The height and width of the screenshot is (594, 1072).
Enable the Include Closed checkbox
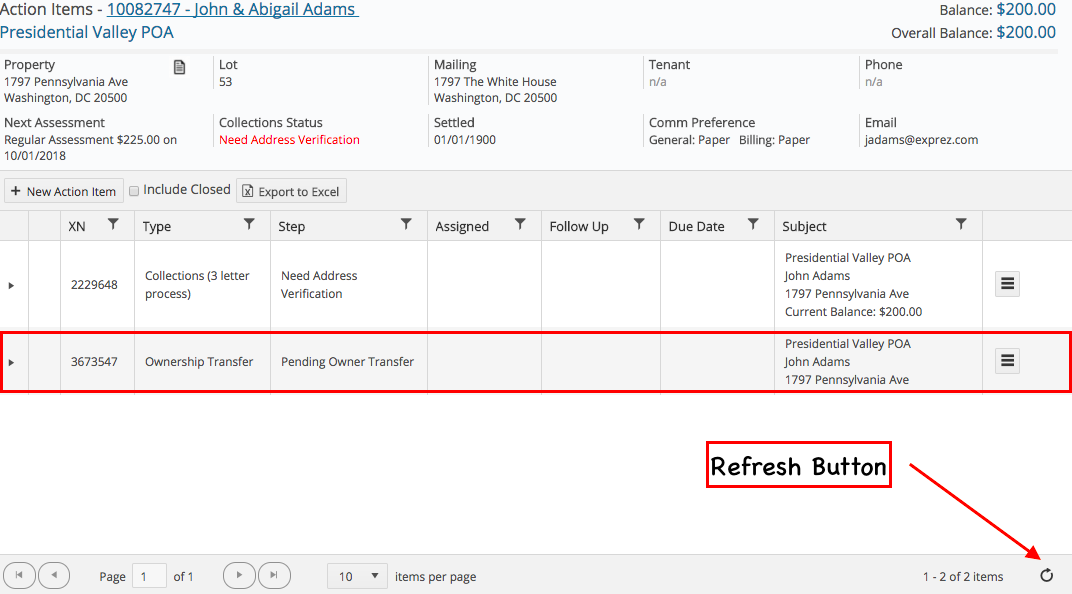[134, 190]
